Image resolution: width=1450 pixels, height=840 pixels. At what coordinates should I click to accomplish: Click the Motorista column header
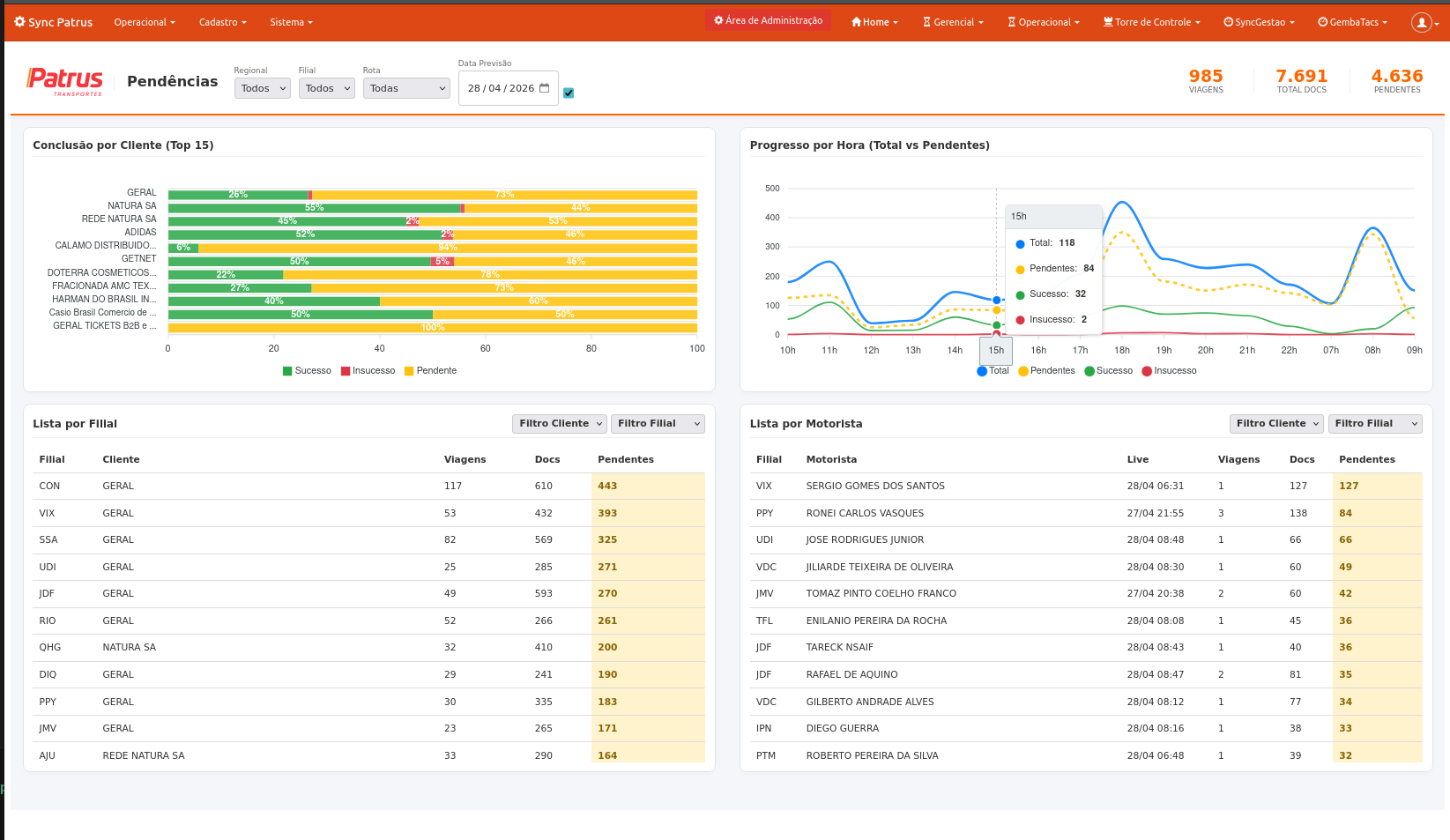point(831,460)
